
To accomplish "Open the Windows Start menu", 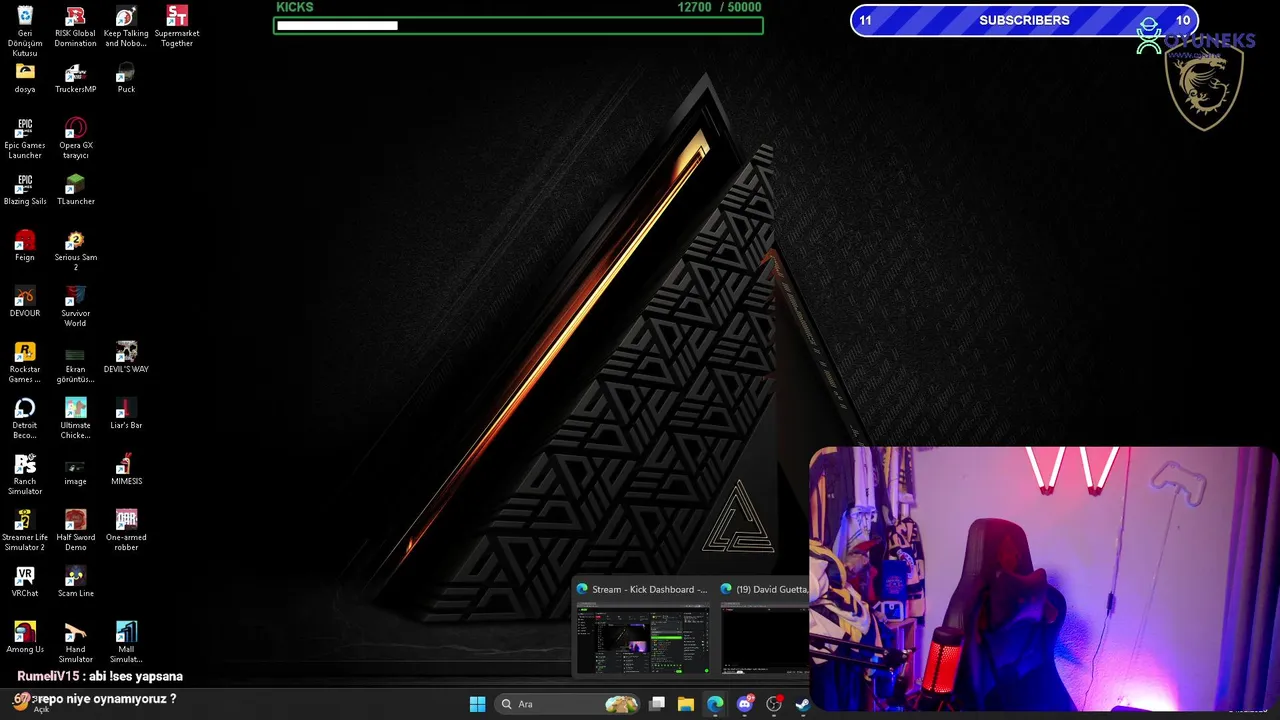I will click(478, 704).
